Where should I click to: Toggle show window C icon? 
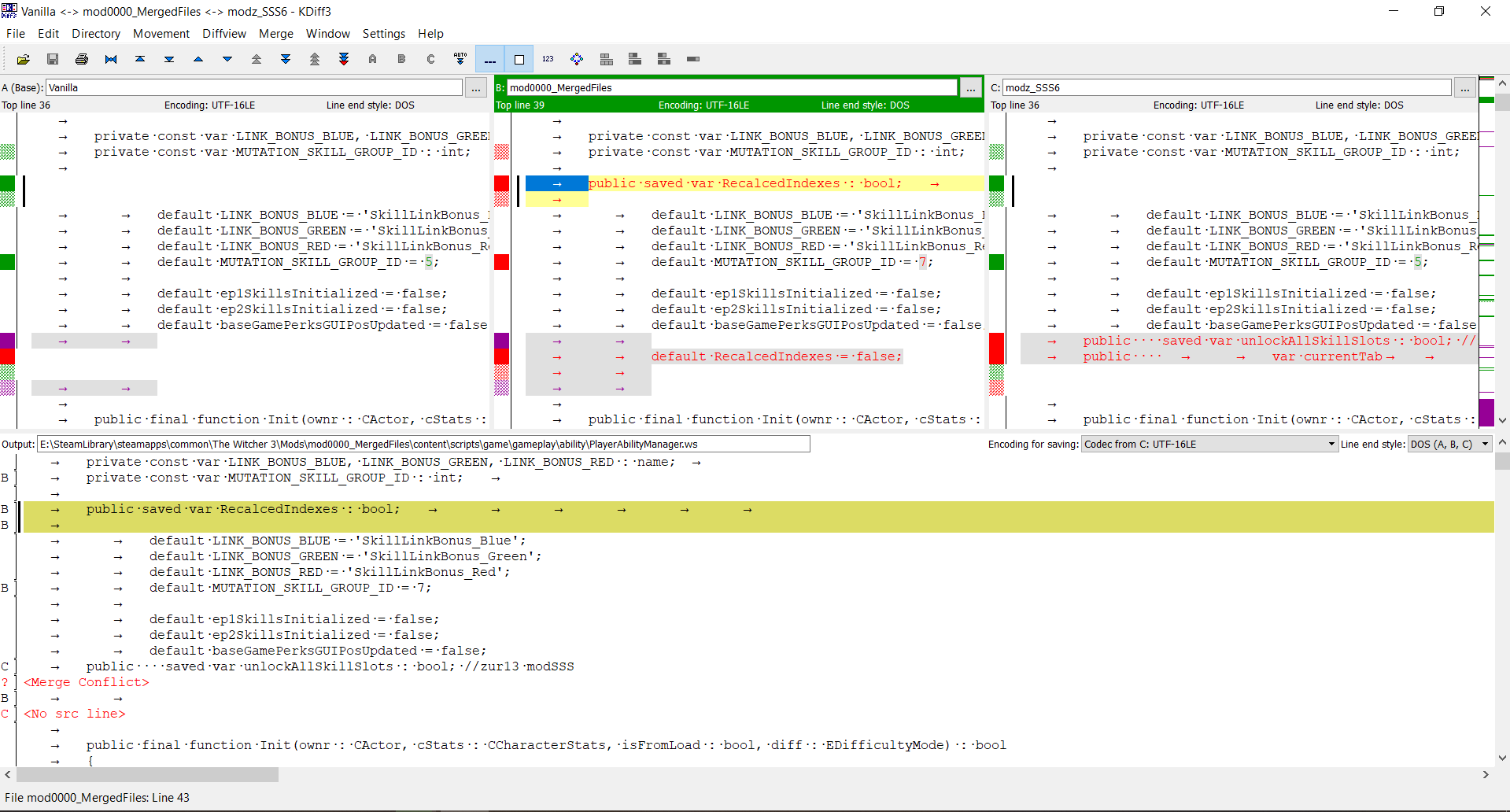(x=664, y=59)
